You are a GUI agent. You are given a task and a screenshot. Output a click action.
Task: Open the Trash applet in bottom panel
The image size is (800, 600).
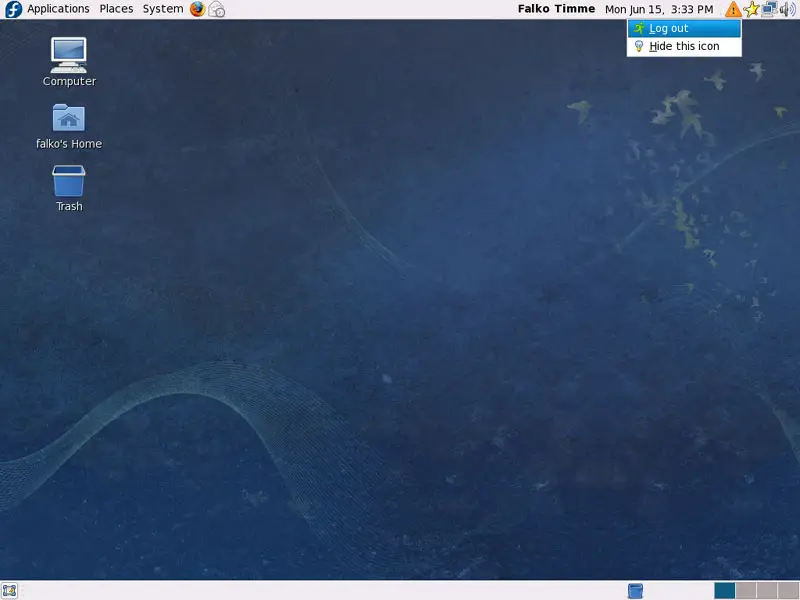tap(635, 590)
